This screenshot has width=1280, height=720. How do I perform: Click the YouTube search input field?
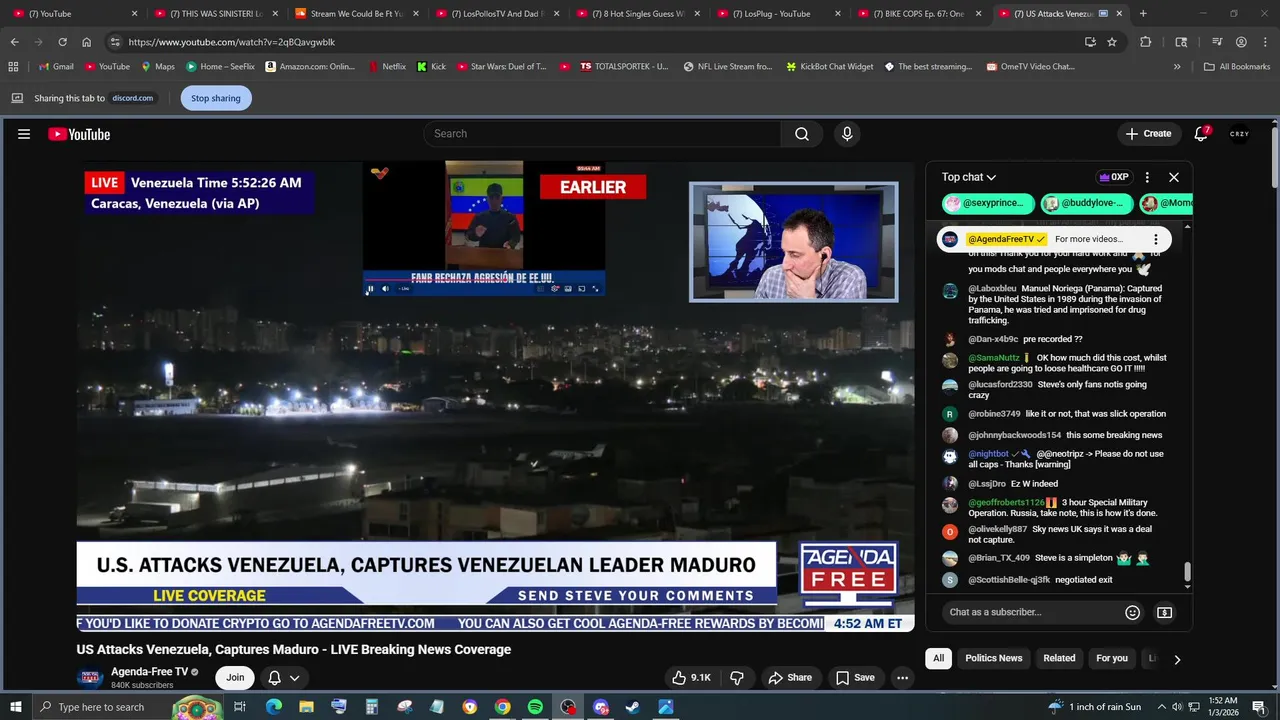[602, 134]
